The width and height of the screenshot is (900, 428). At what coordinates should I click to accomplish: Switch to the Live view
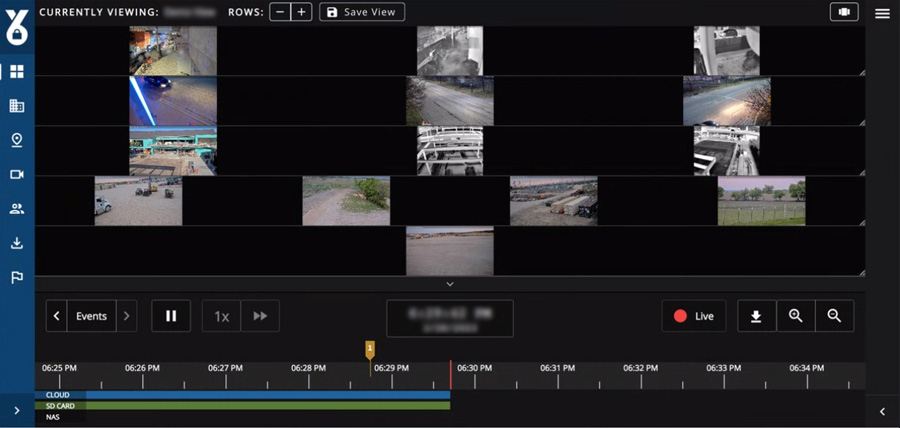coord(694,316)
